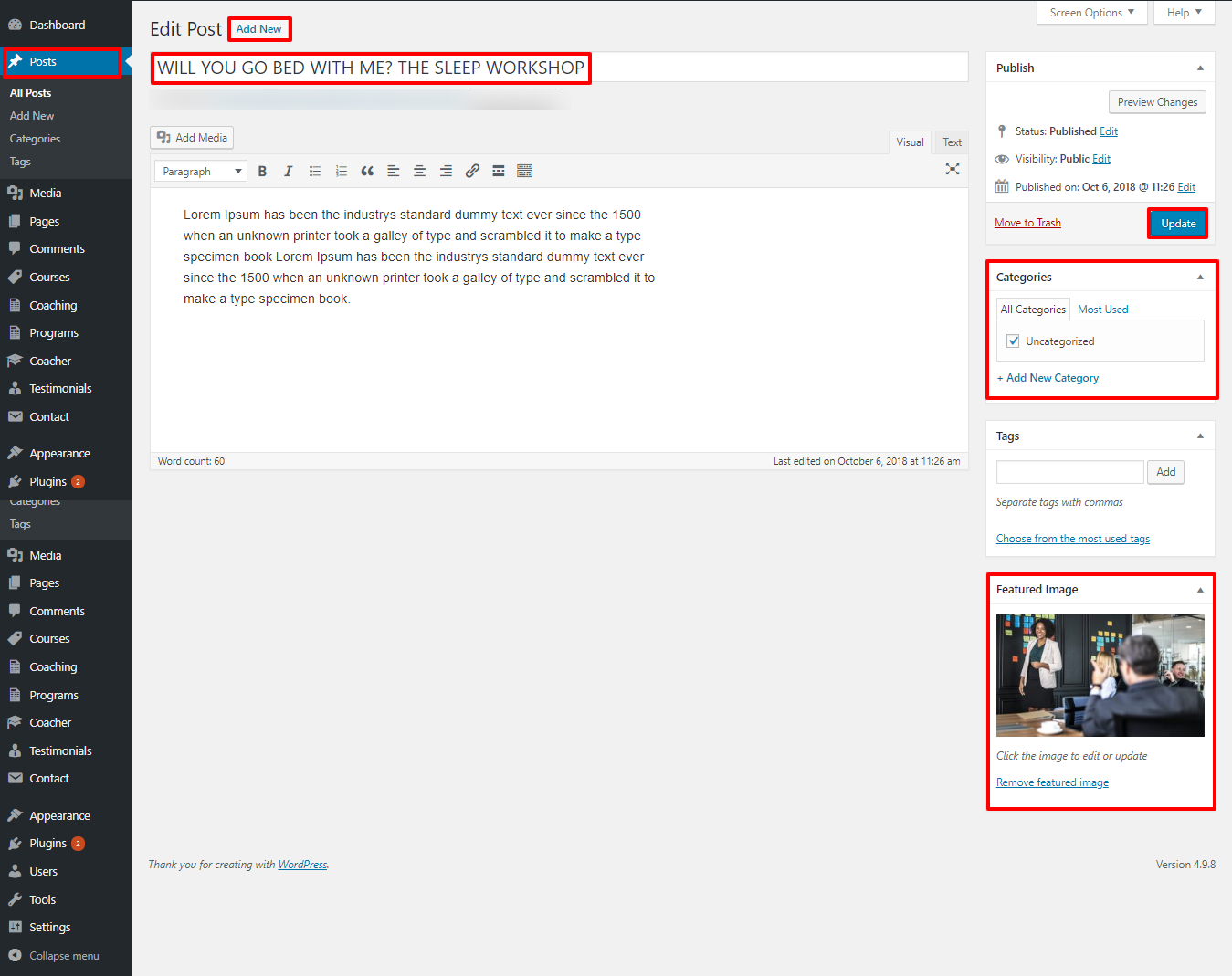Image resolution: width=1232 pixels, height=976 pixels.
Task: Switch the editor to the Text tab
Action: 952,142
